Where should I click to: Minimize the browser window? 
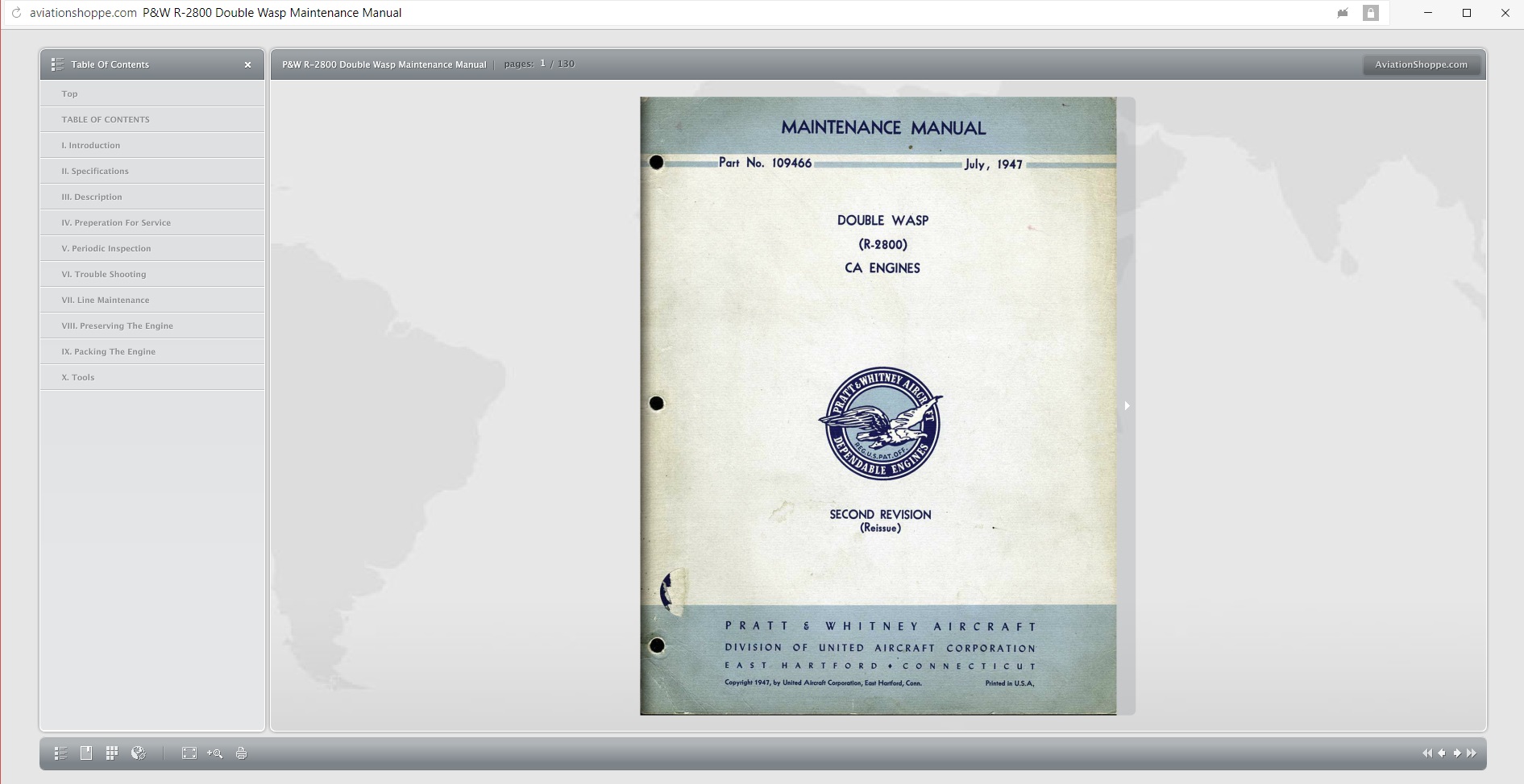tap(1428, 13)
